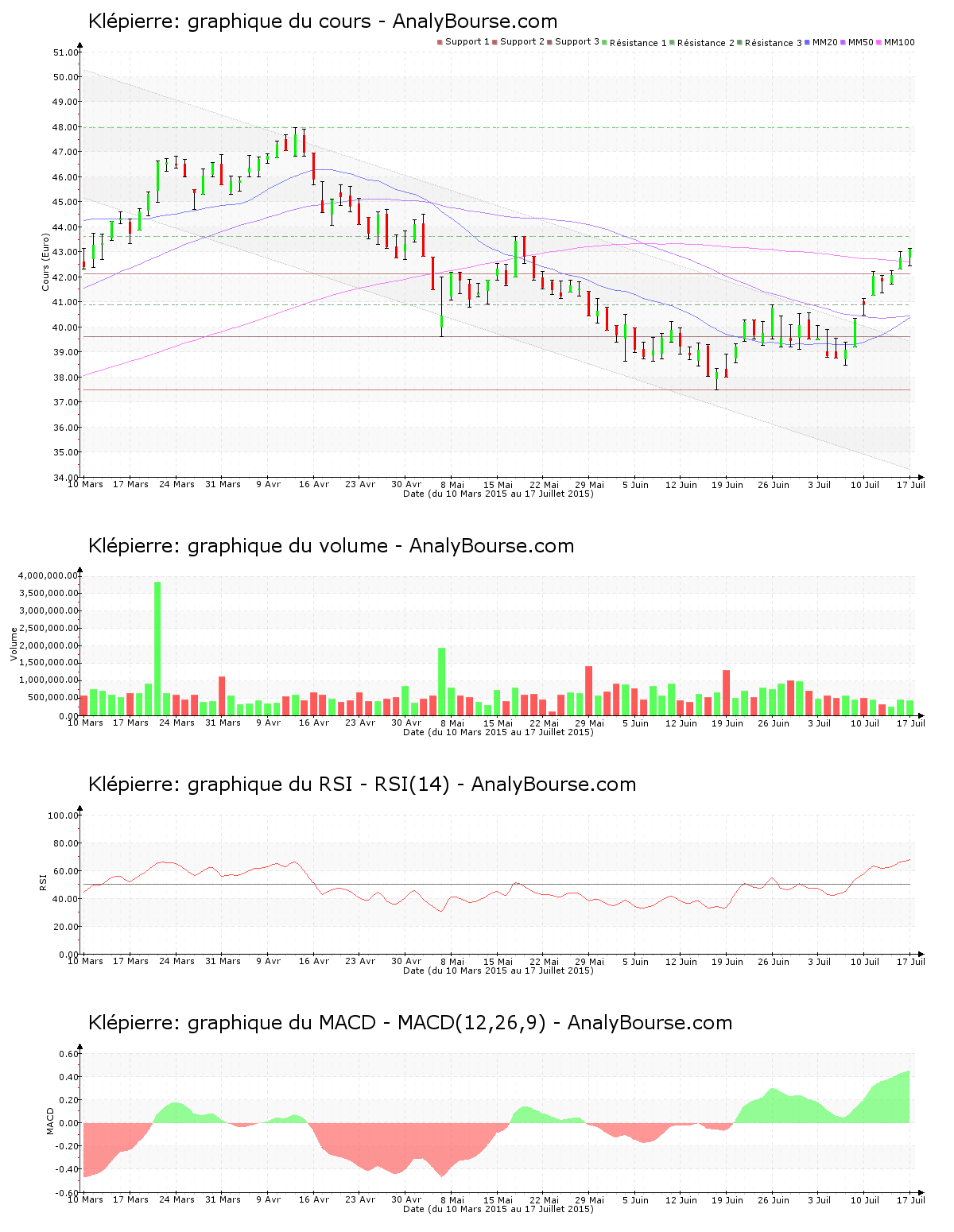Select the 'Résistance 1' legend label
This screenshot has height=1232, width=954.
(x=638, y=43)
